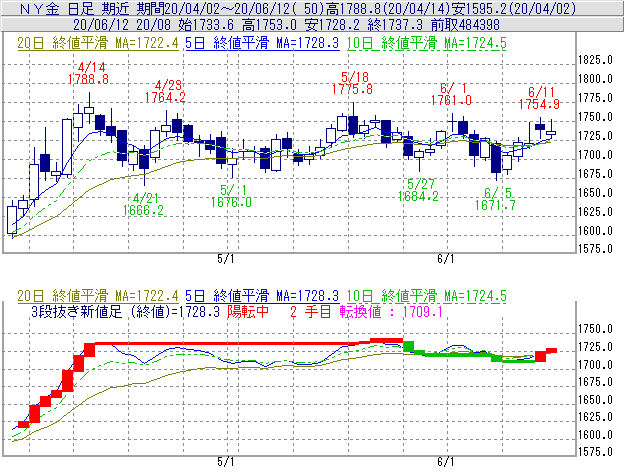Click the upper chart 10日 MA=1724.5 legend

(427, 43)
